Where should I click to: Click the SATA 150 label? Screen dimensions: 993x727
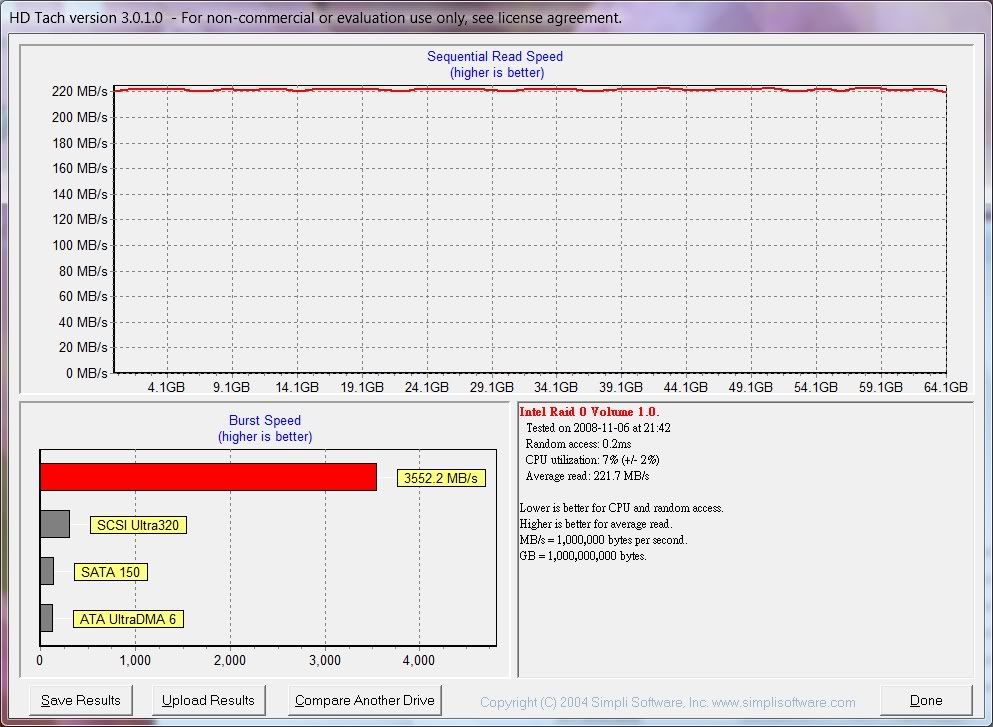click(110, 572)
